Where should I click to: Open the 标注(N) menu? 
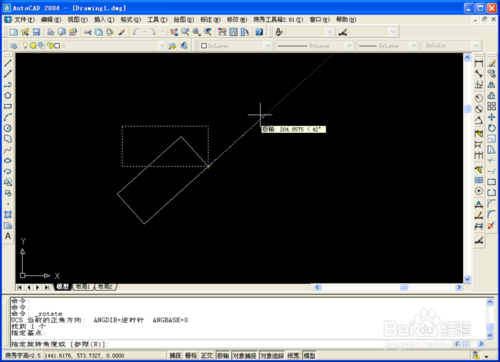[210, 20]
